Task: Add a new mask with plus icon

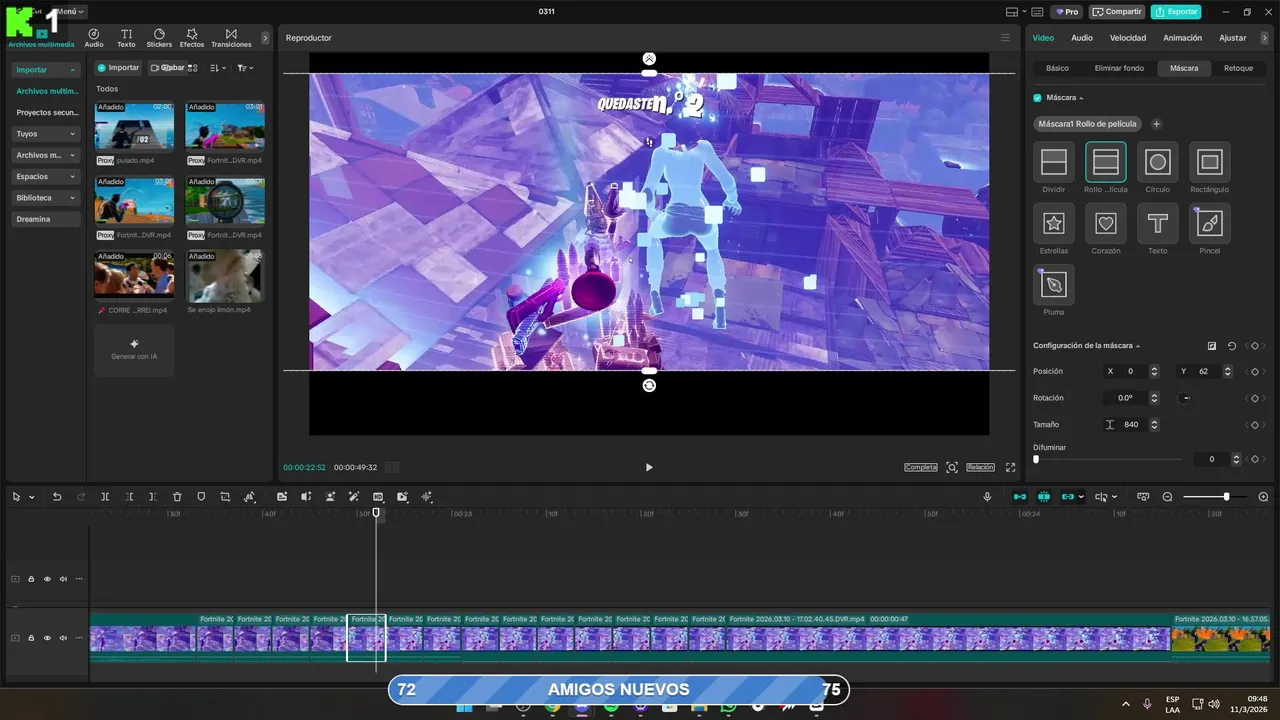Action: point(1157,124)
